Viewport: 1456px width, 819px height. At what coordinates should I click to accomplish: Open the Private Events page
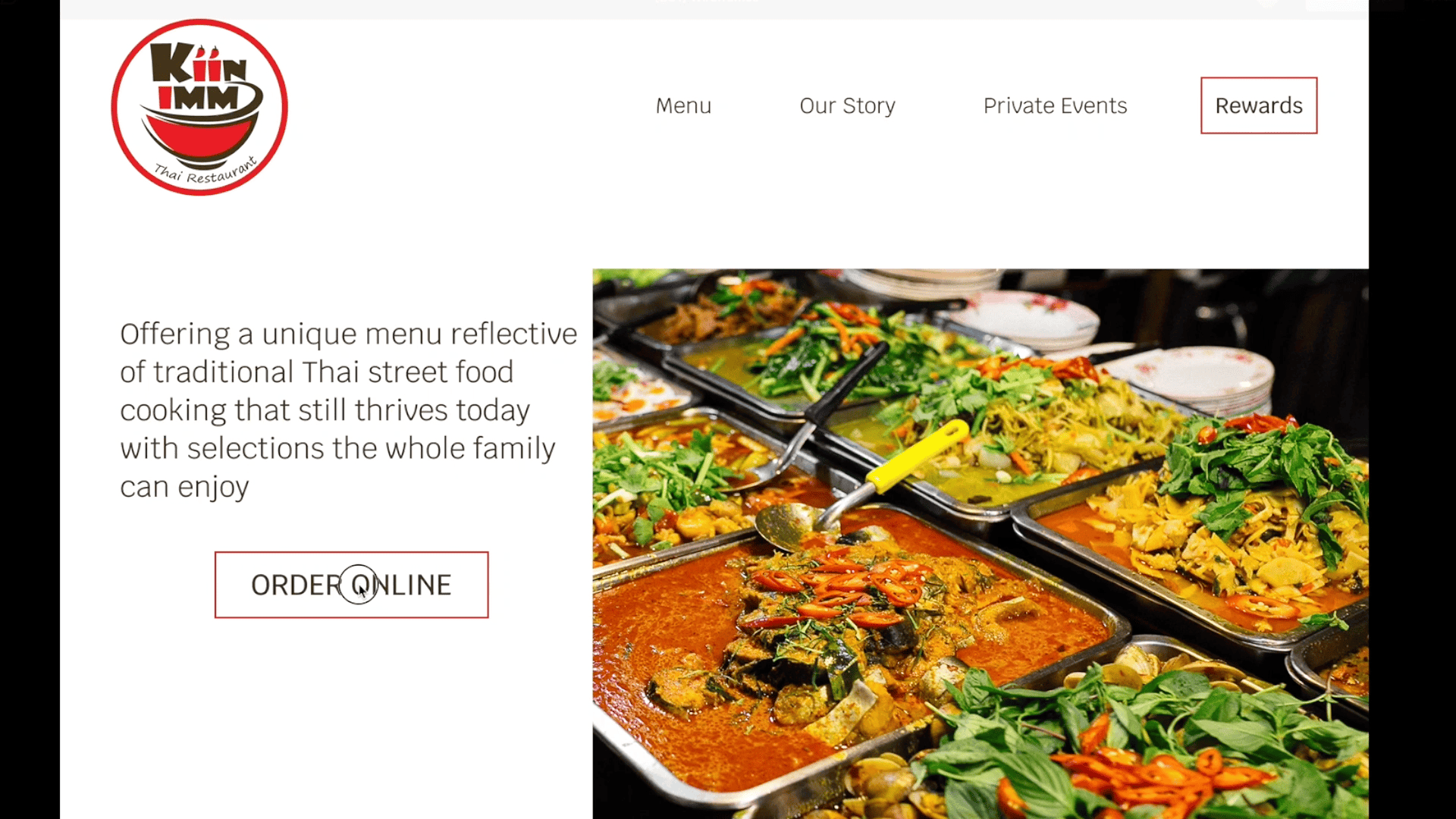coord(1055,105)
